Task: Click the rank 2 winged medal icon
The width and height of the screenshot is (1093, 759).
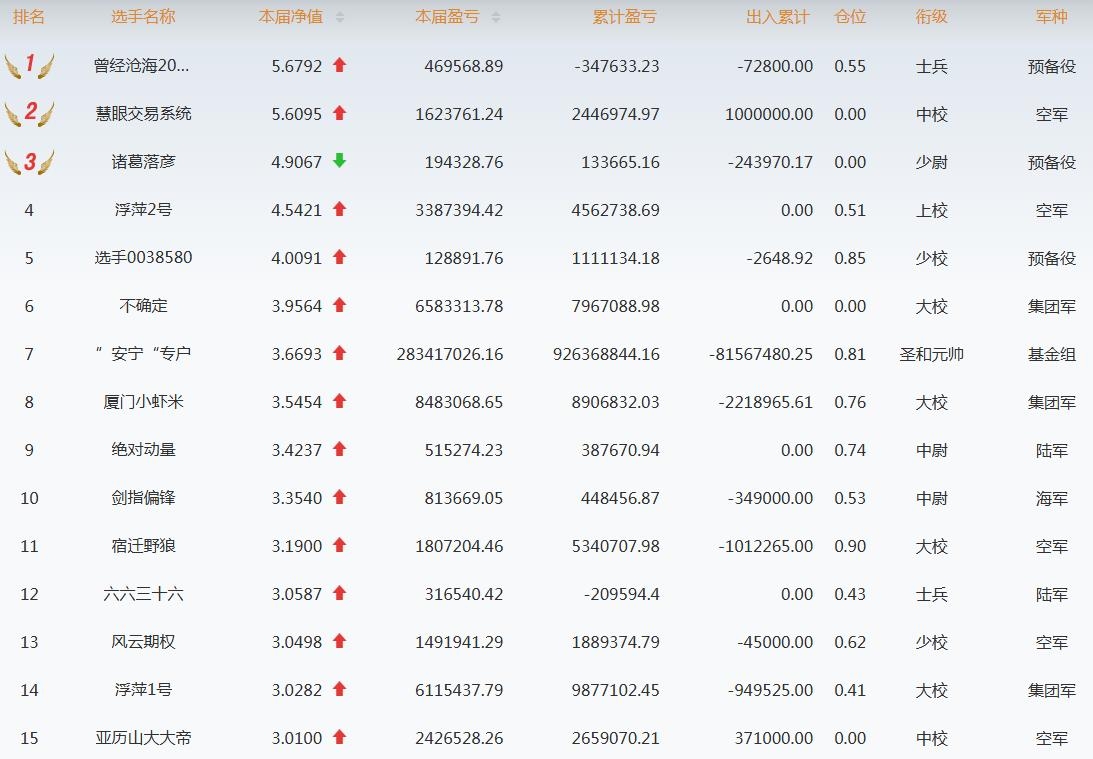Action: click(x=29, y=113)
